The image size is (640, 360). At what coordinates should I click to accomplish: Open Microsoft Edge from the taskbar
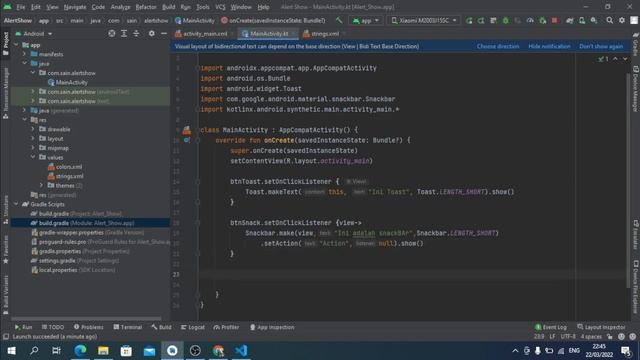click(x=80, y=351)
